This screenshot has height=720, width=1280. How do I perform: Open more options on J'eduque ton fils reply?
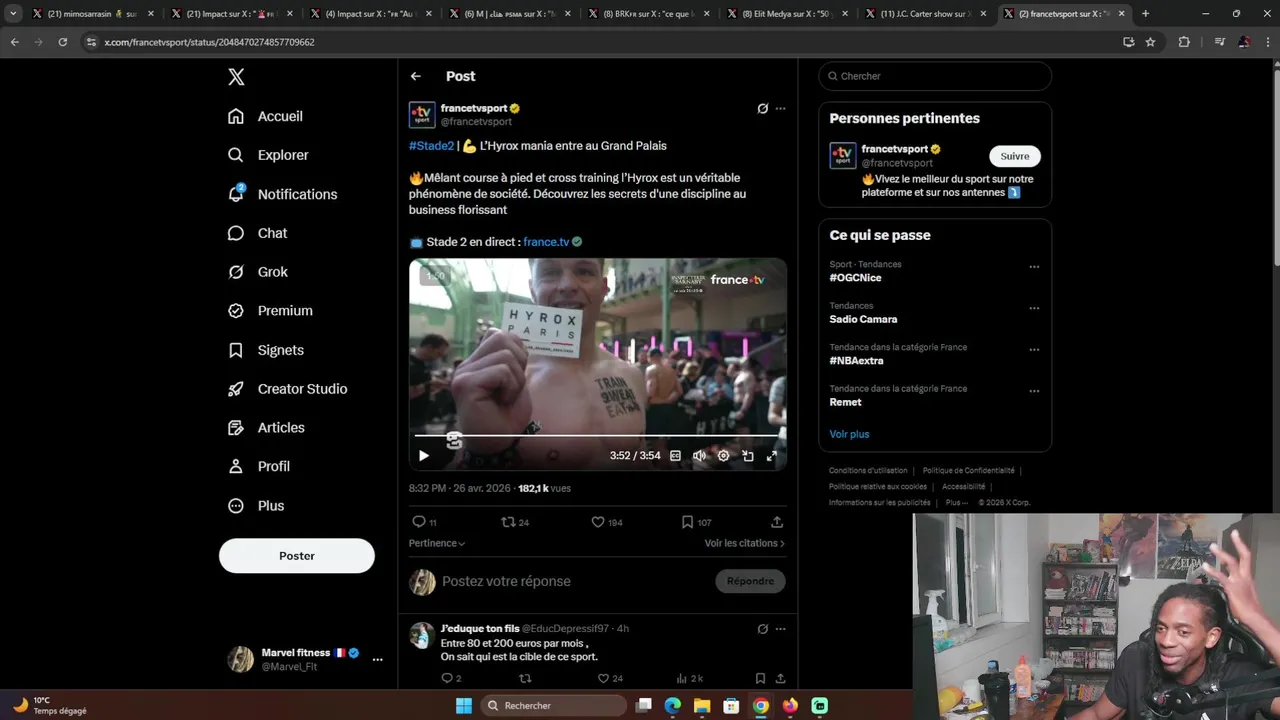[x=780, y=629]
